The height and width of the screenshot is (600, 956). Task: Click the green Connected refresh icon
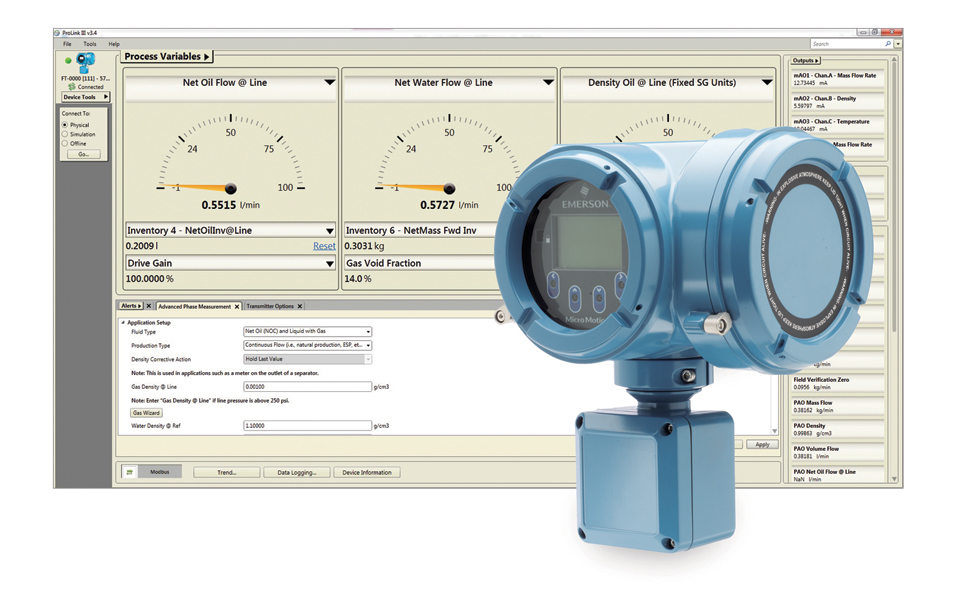pos(72,87)
